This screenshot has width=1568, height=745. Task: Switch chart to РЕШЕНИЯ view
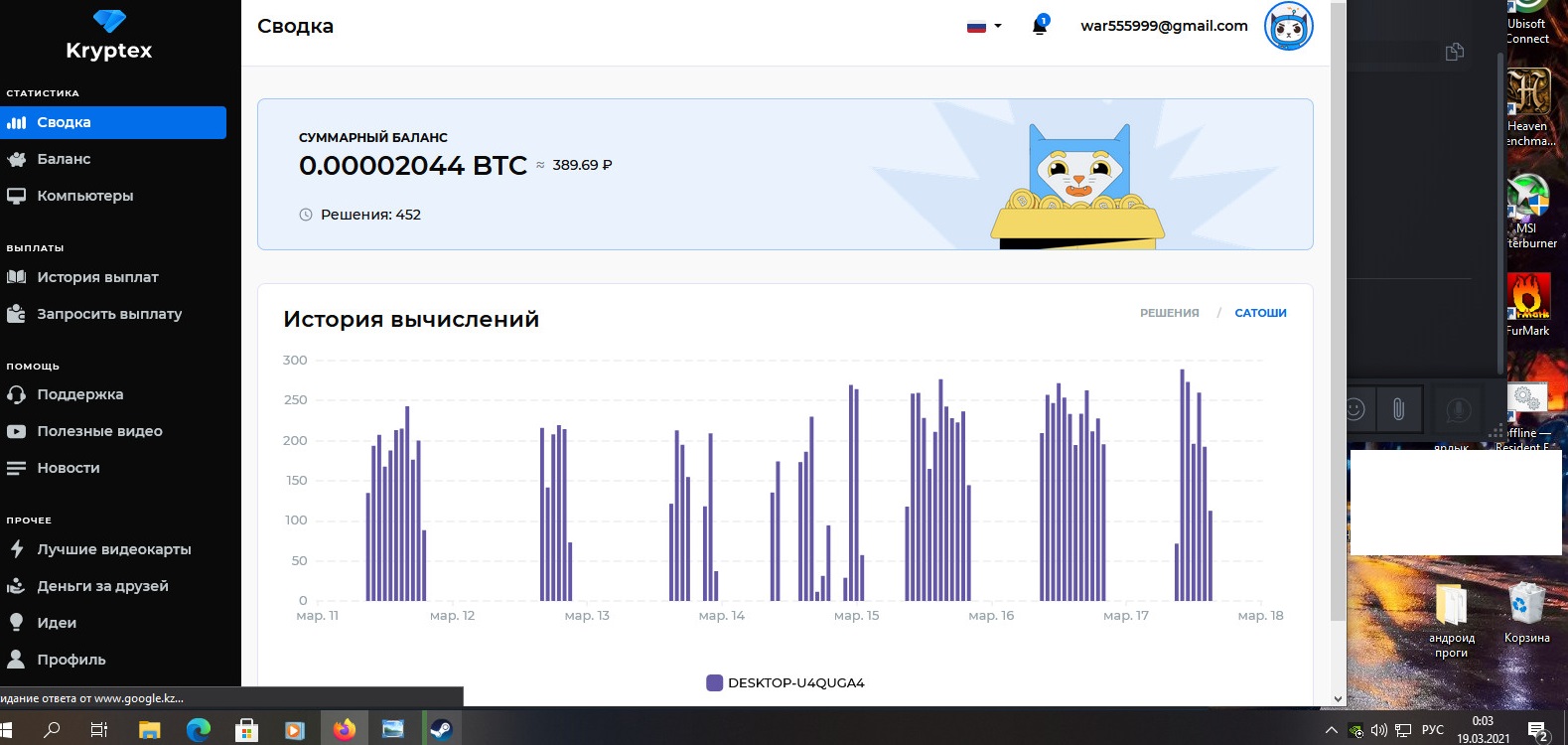click(x=1169, y=313)
